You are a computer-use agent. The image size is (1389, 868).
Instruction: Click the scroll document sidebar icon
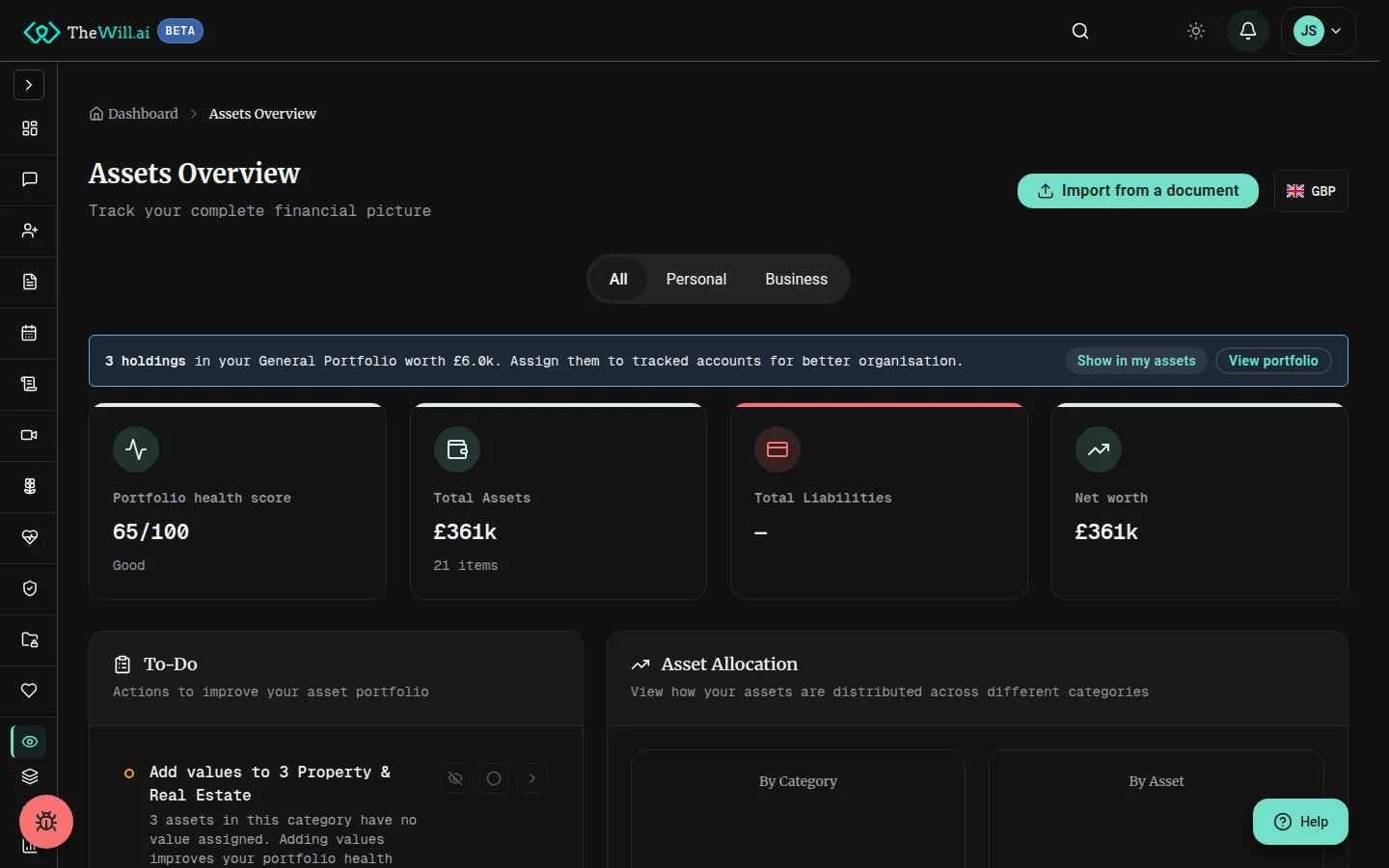[x=30, y=384]
